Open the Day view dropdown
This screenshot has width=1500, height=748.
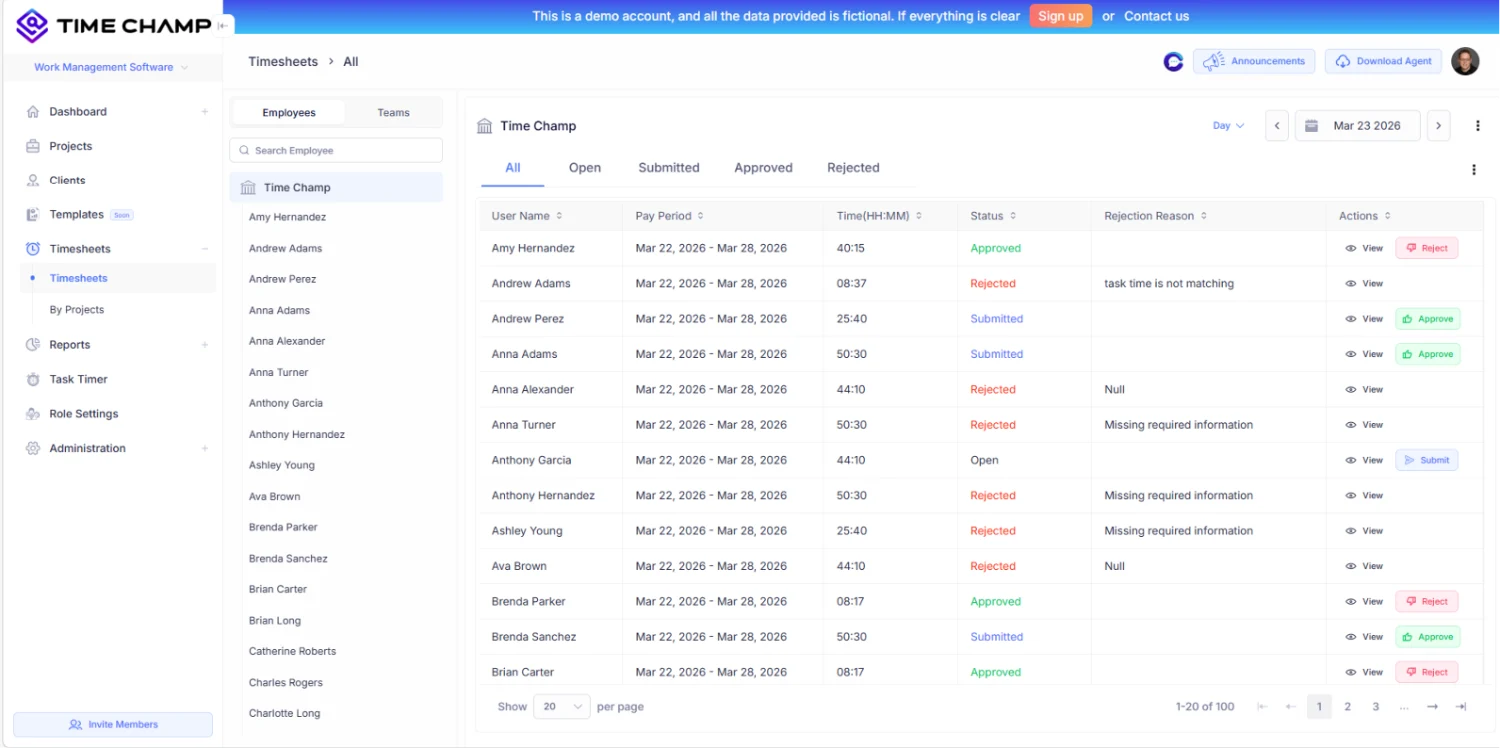pos(1228,125)
